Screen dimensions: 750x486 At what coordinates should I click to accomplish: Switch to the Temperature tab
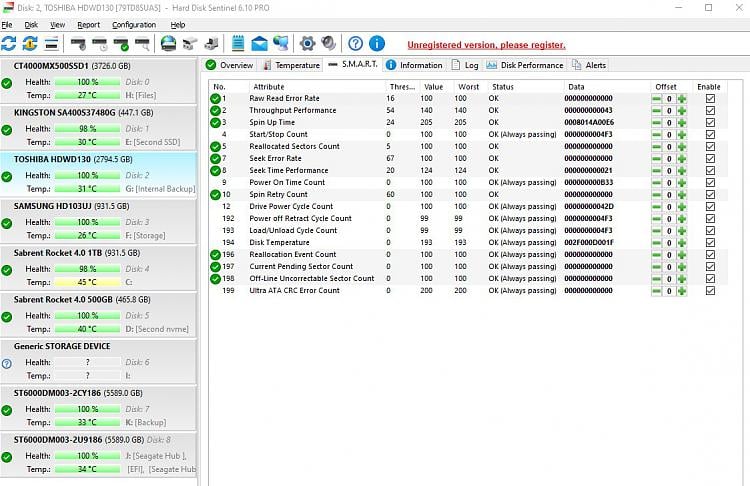[292, 65]
